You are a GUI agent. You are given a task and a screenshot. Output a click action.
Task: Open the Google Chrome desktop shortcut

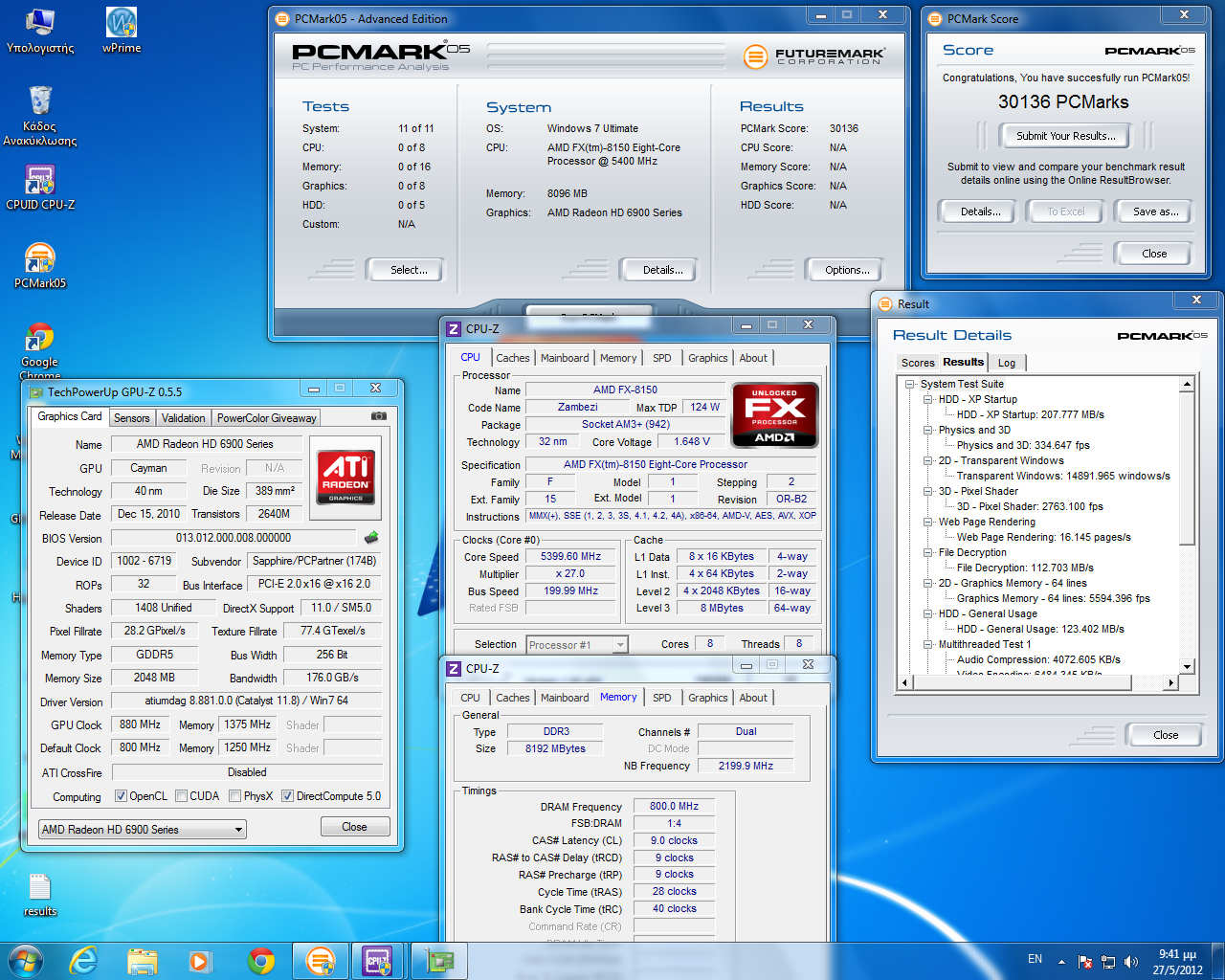[x=40, y=350]
